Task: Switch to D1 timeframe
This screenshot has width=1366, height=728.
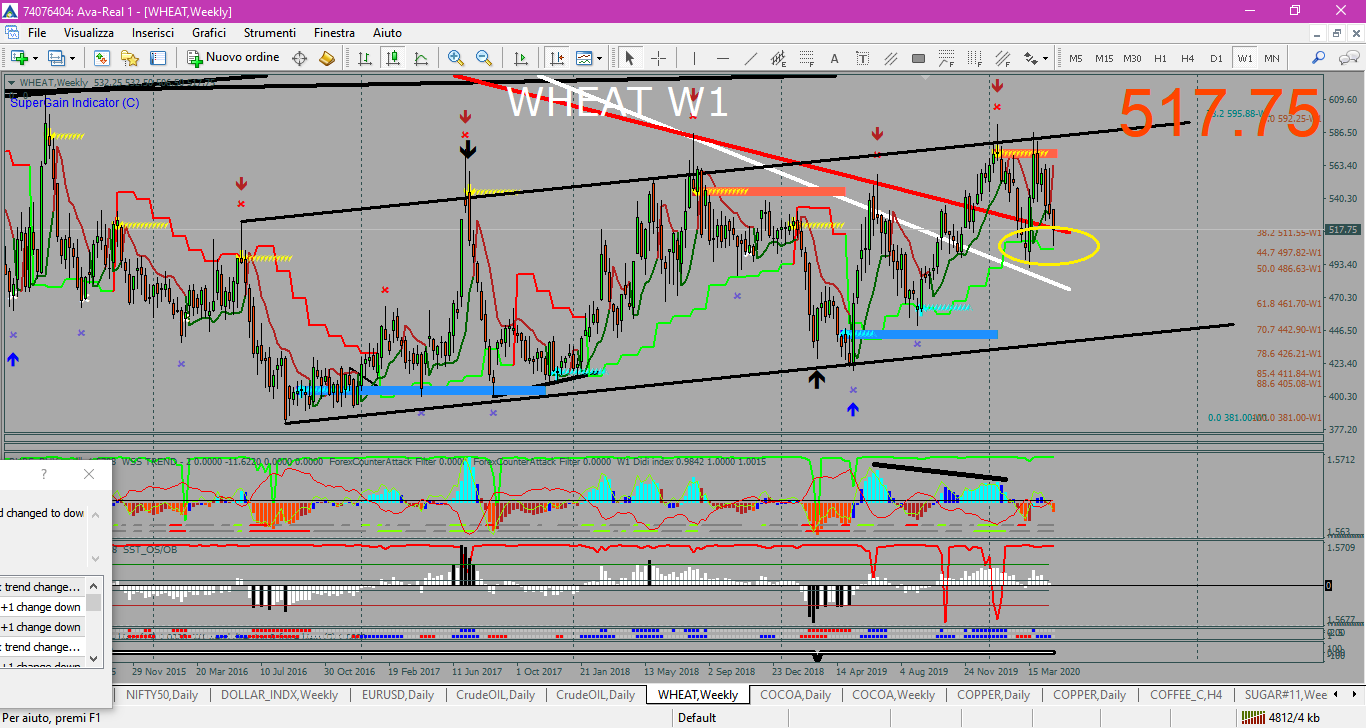Action: click(1216, 58)
